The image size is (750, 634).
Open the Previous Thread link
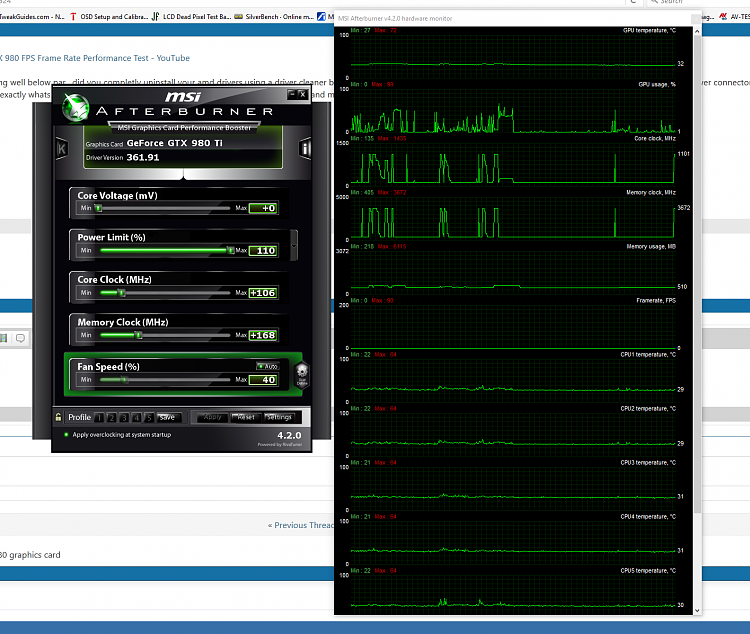coord(301,525)
